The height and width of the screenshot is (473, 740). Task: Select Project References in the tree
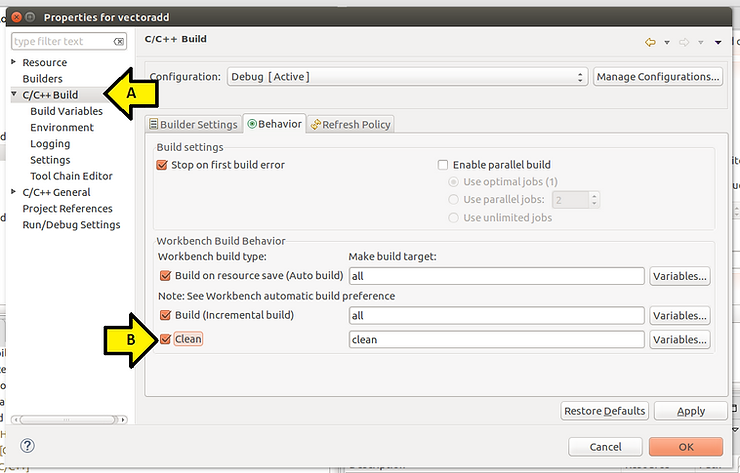tap(67, 209)
